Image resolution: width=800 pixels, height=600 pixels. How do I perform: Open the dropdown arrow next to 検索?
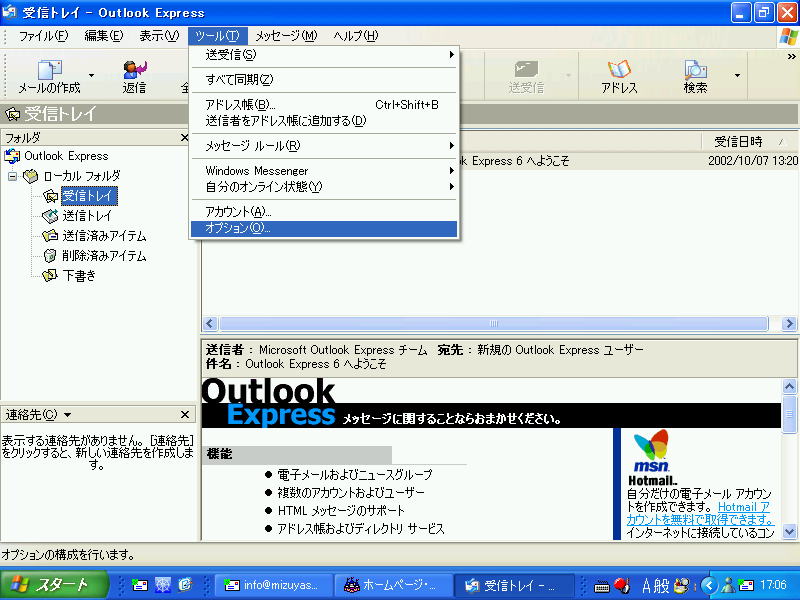[x=738, y=75]
